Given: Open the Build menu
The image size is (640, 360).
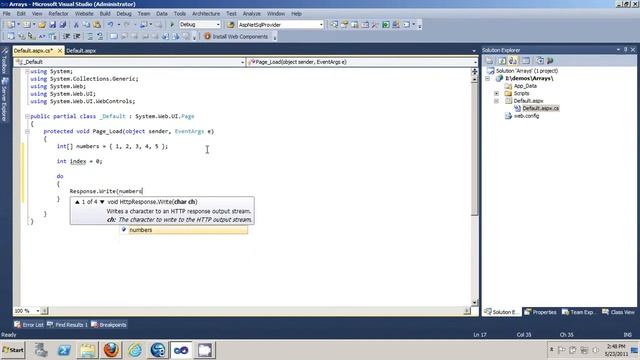Looking at the screenshot, I should 105,13.
